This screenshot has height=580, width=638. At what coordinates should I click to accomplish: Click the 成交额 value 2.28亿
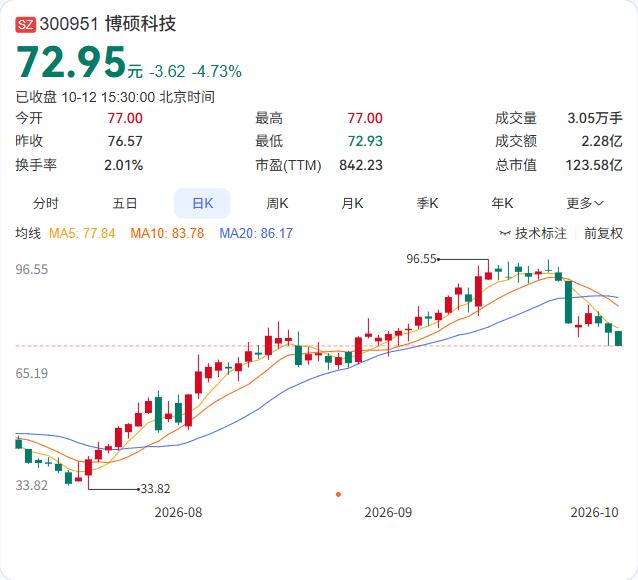click(x=602, y=141)
